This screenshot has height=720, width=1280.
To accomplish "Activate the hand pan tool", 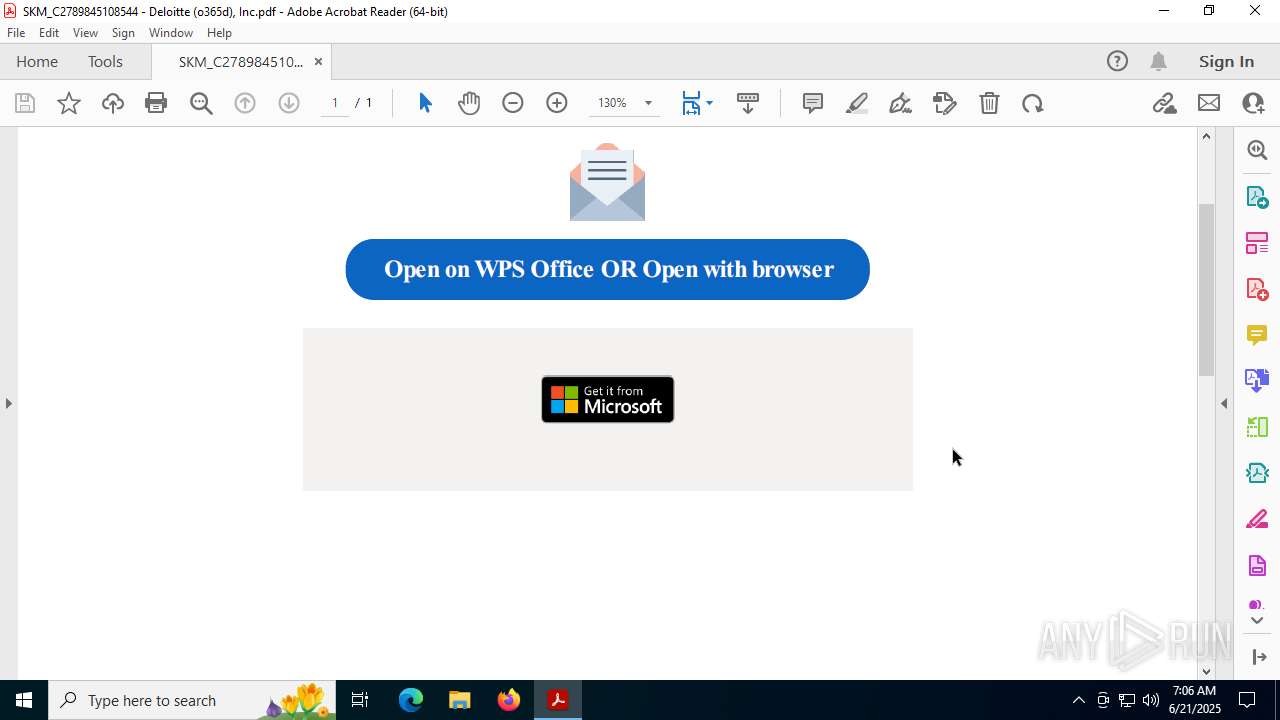I will (469, 103).
